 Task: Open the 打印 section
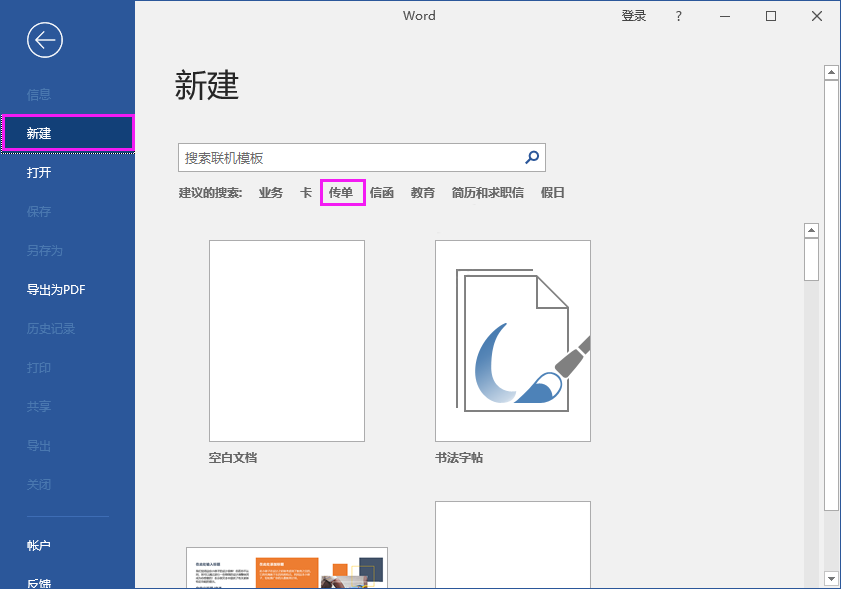(38, 367)
